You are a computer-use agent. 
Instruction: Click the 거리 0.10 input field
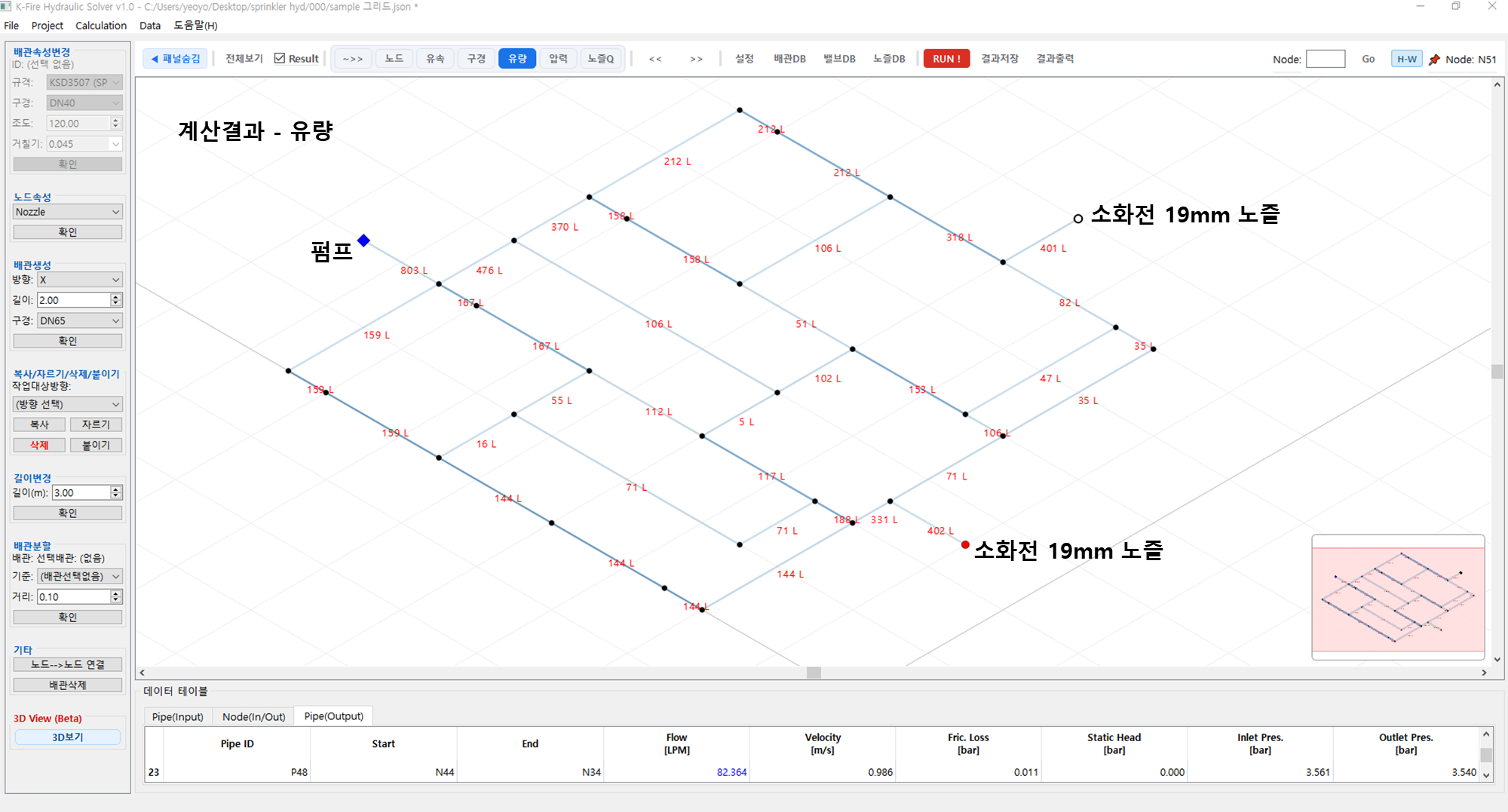pos(74,596)
